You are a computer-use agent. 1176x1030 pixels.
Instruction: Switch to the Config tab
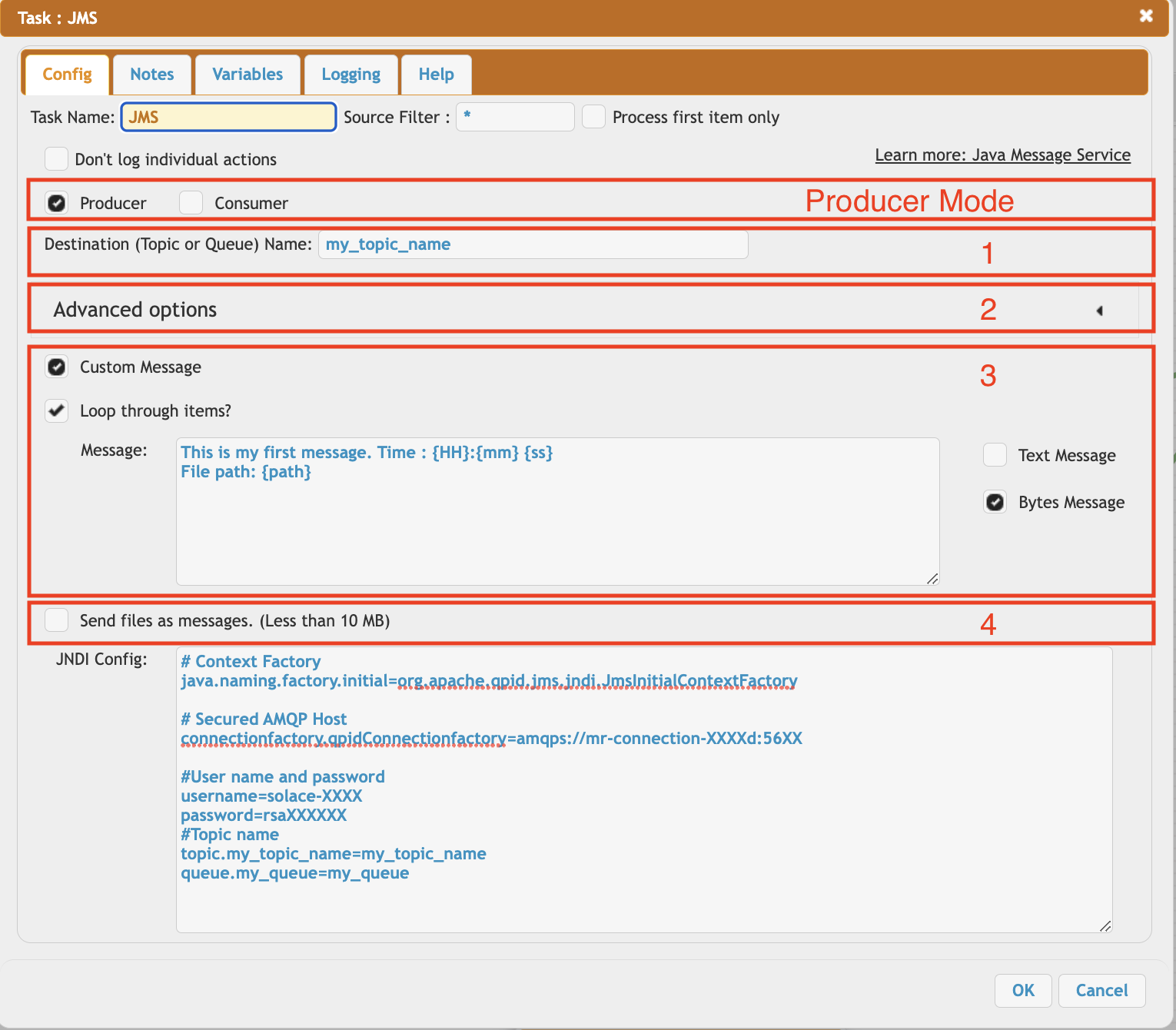pyautogui.click(x=68, y=75)
